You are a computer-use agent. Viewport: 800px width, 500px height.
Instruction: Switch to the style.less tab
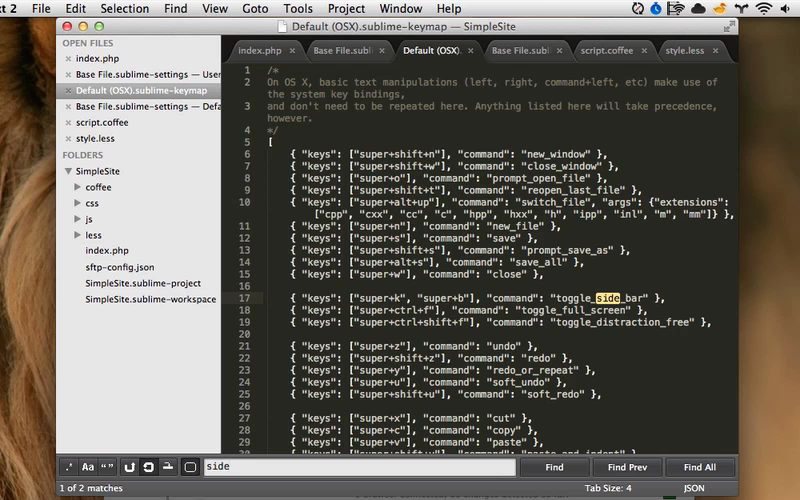(x=684, y=51)
